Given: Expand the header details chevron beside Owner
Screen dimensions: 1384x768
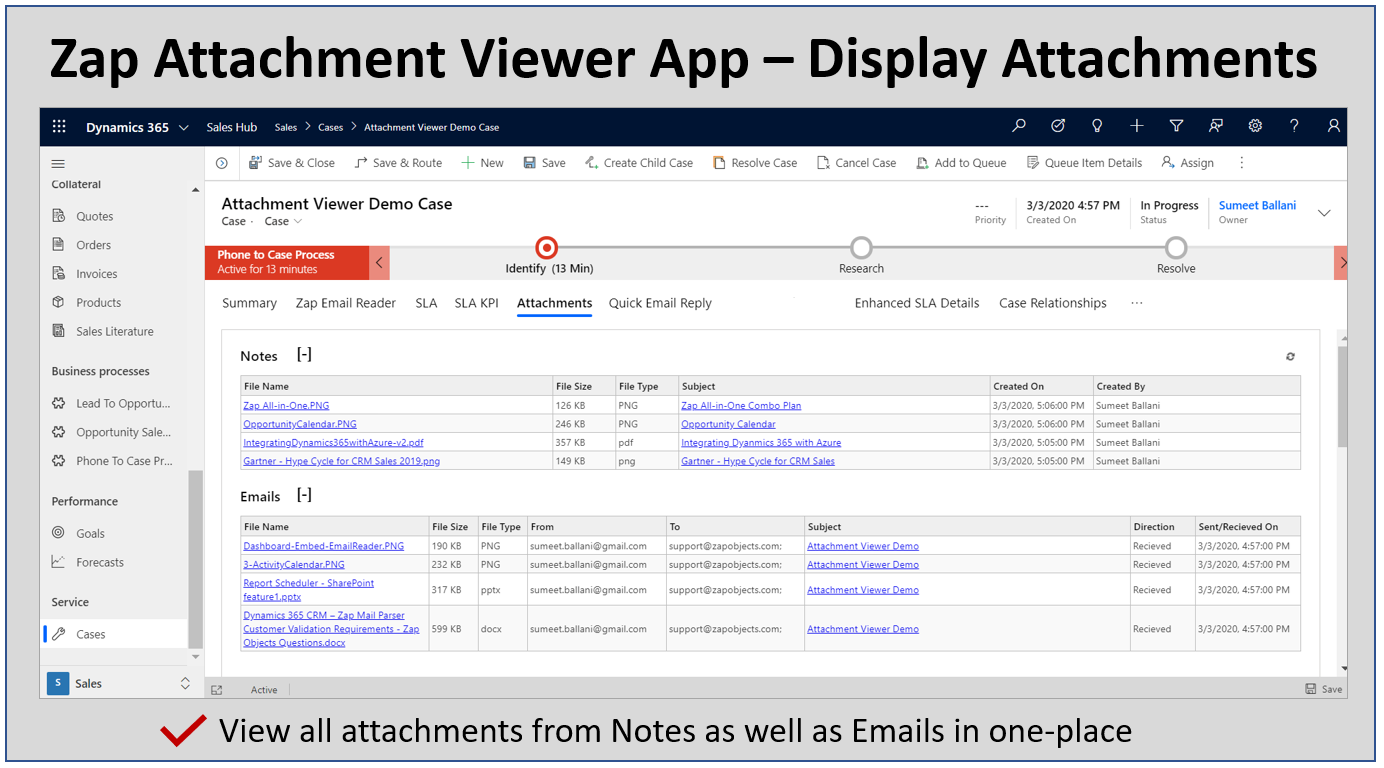Looking at the screenshot, I should click(1324, 213).
